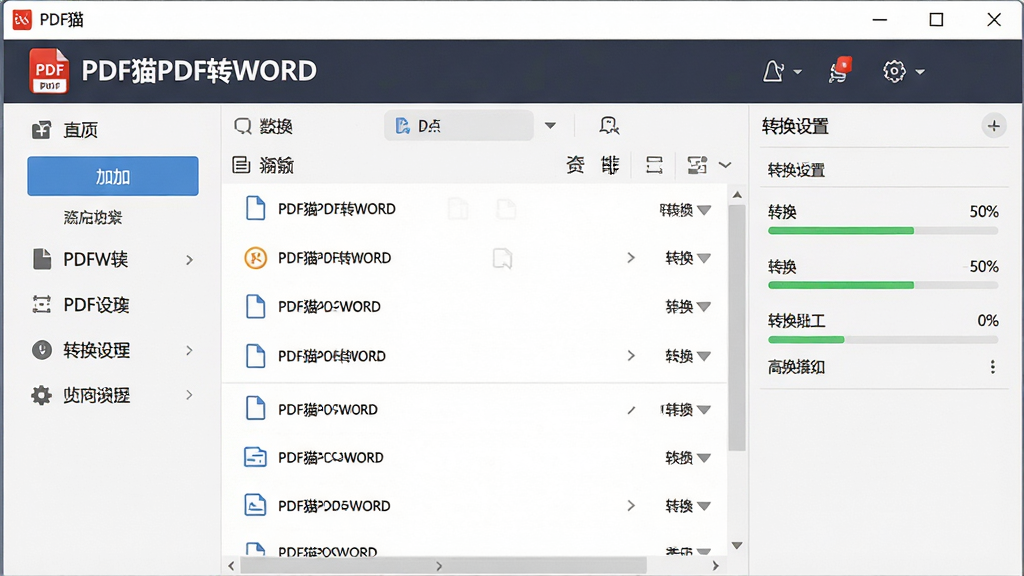Click the edit pencil in the fifth row
The image size is (1024, 576).
[632, 410]
